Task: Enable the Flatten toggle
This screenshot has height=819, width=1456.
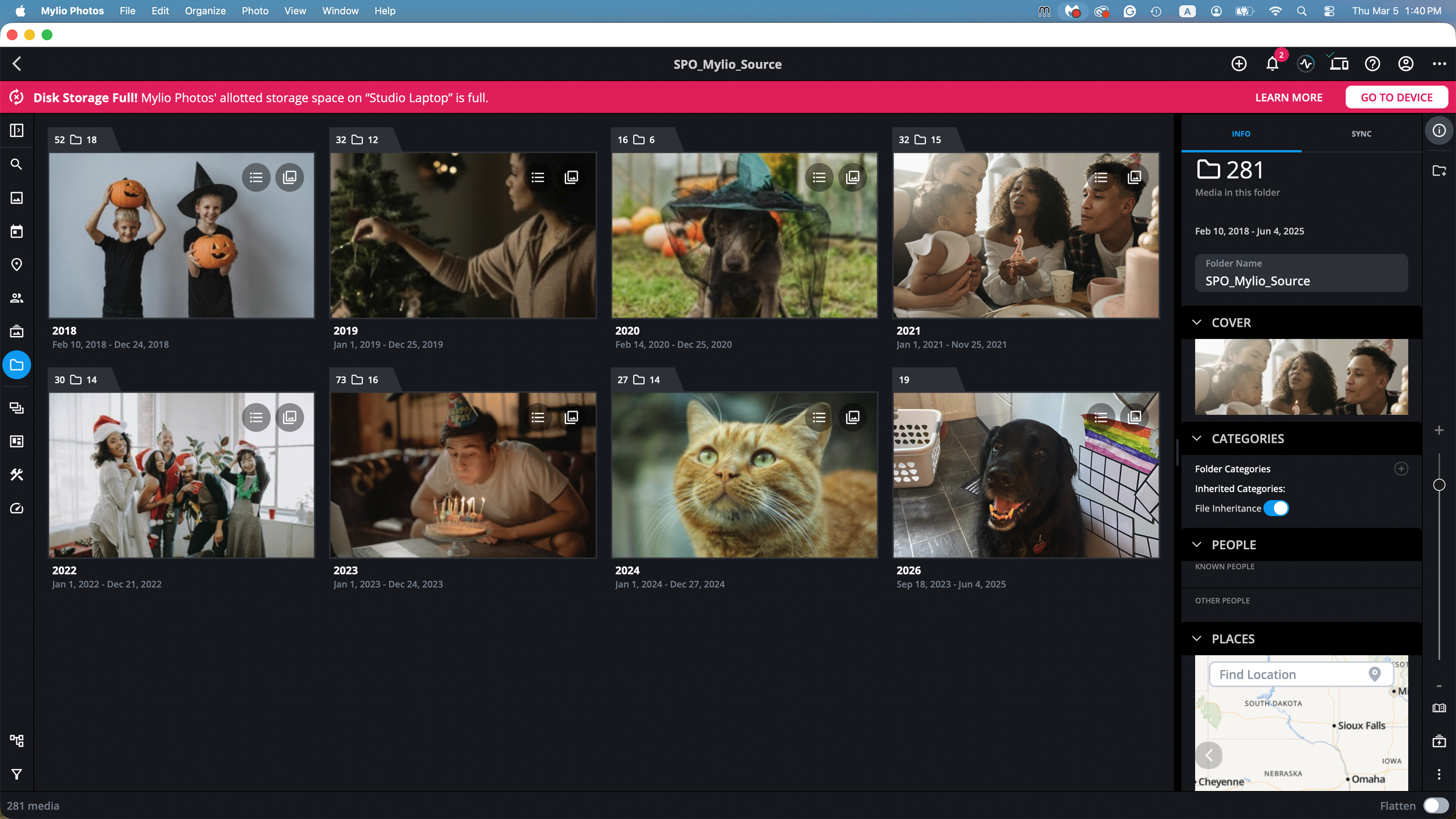Action: pos(1435,806)
